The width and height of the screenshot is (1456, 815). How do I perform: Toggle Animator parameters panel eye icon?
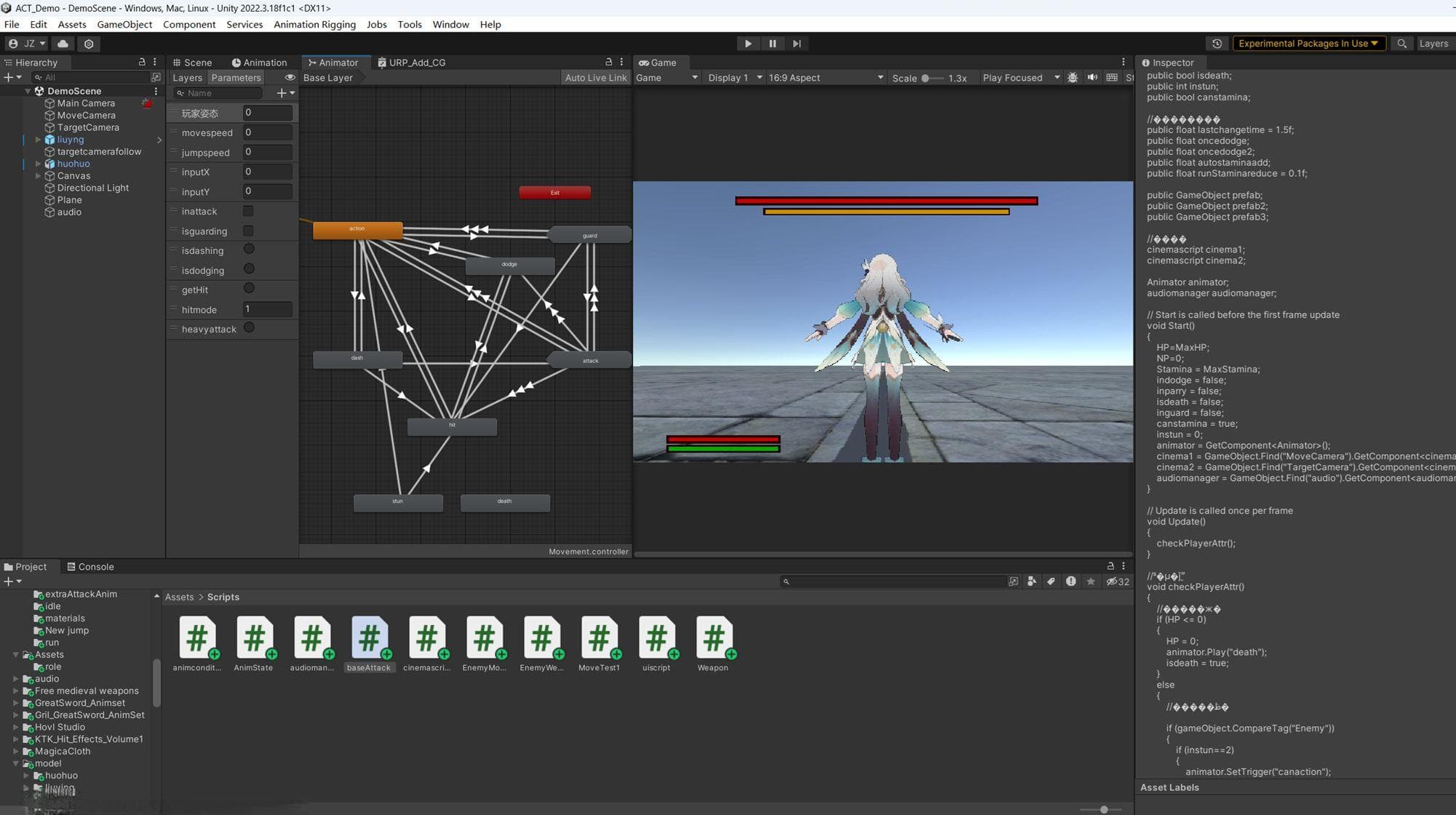pyautogui.click(x=290, y=77)
